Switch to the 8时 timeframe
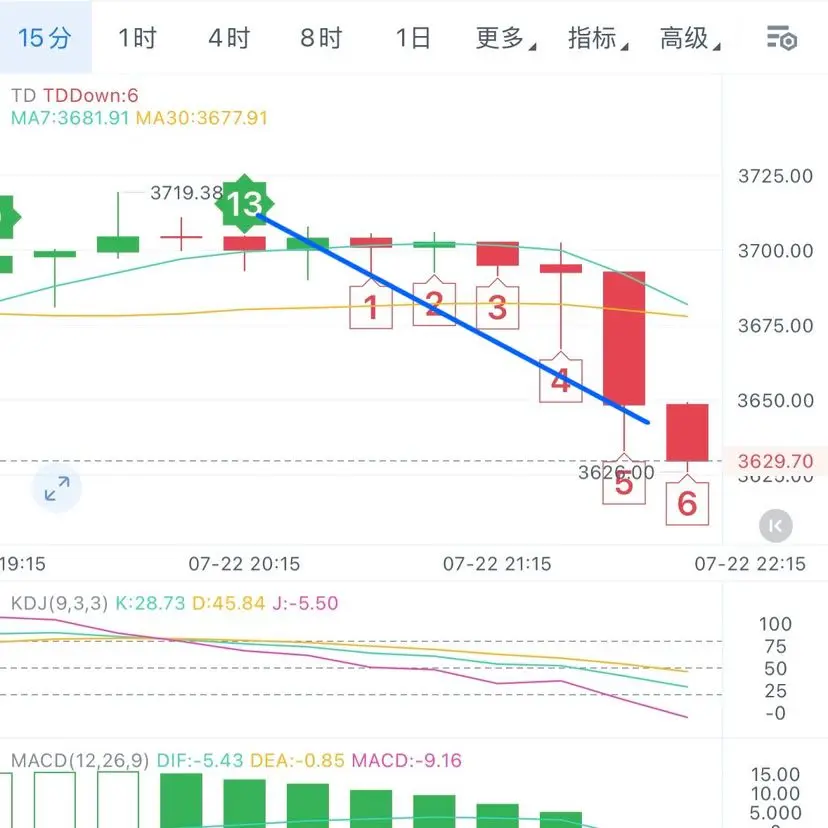The image size is (828, 828). coord(321,38)
